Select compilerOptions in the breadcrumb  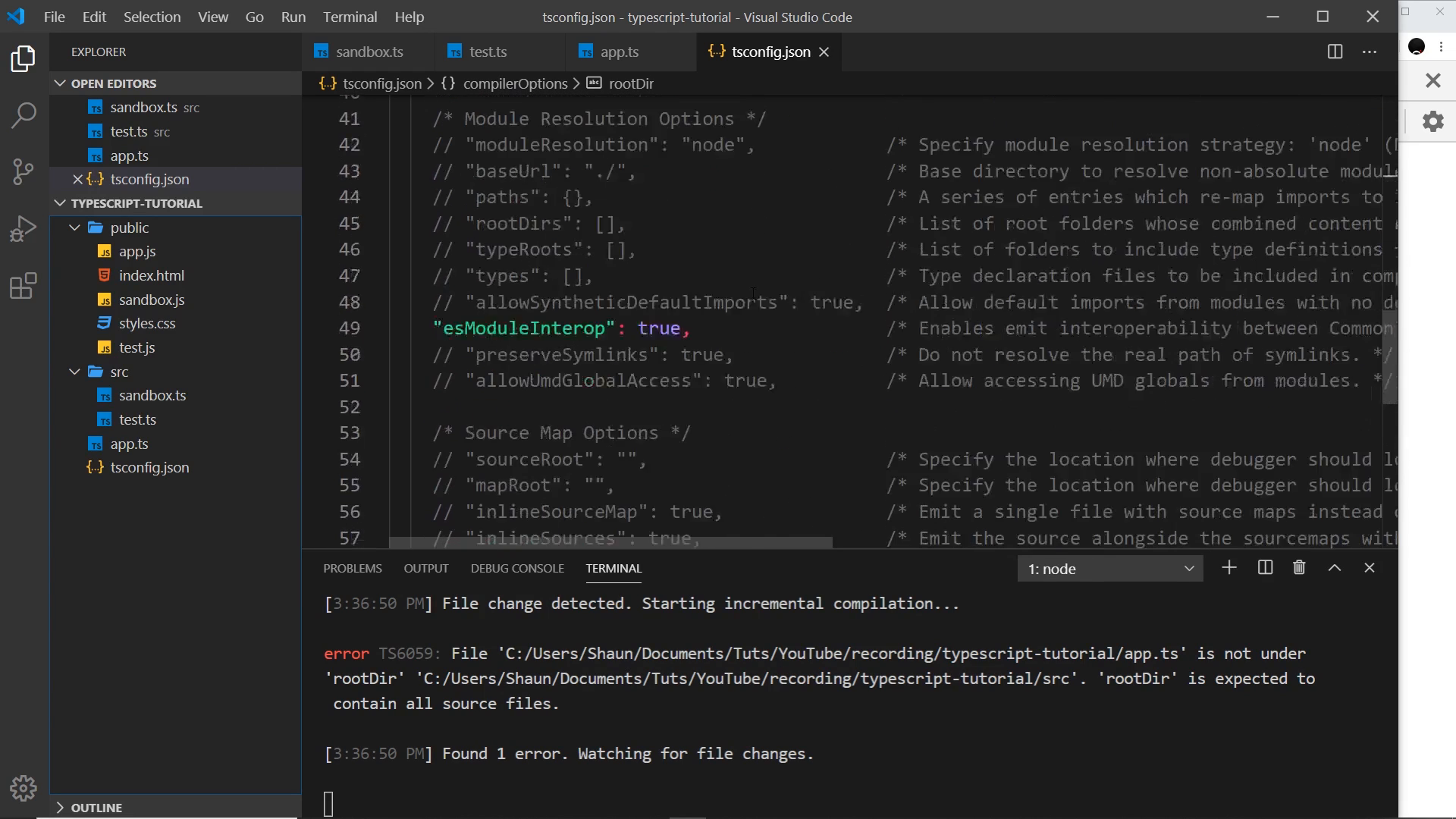point(515,83)
